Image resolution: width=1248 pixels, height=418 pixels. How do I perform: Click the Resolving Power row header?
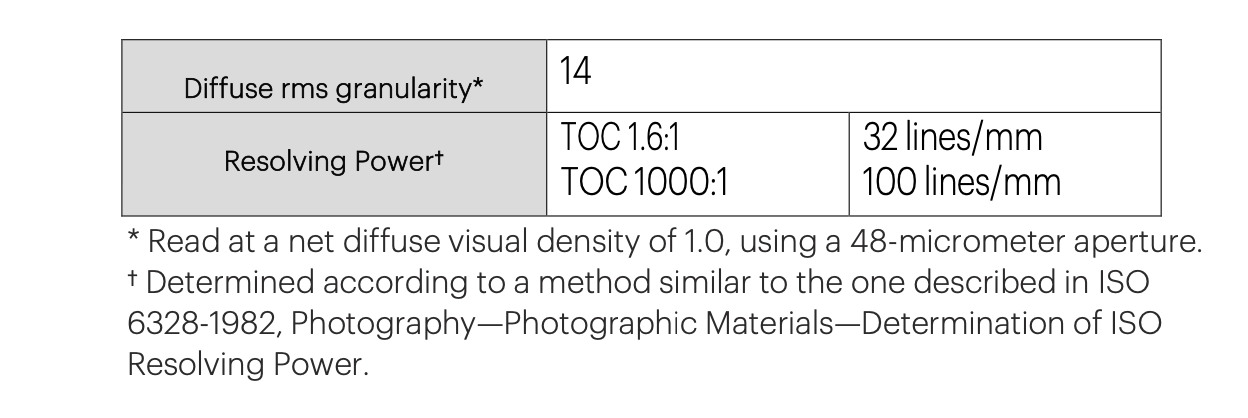pyautogui.click(x=334, y=164)
